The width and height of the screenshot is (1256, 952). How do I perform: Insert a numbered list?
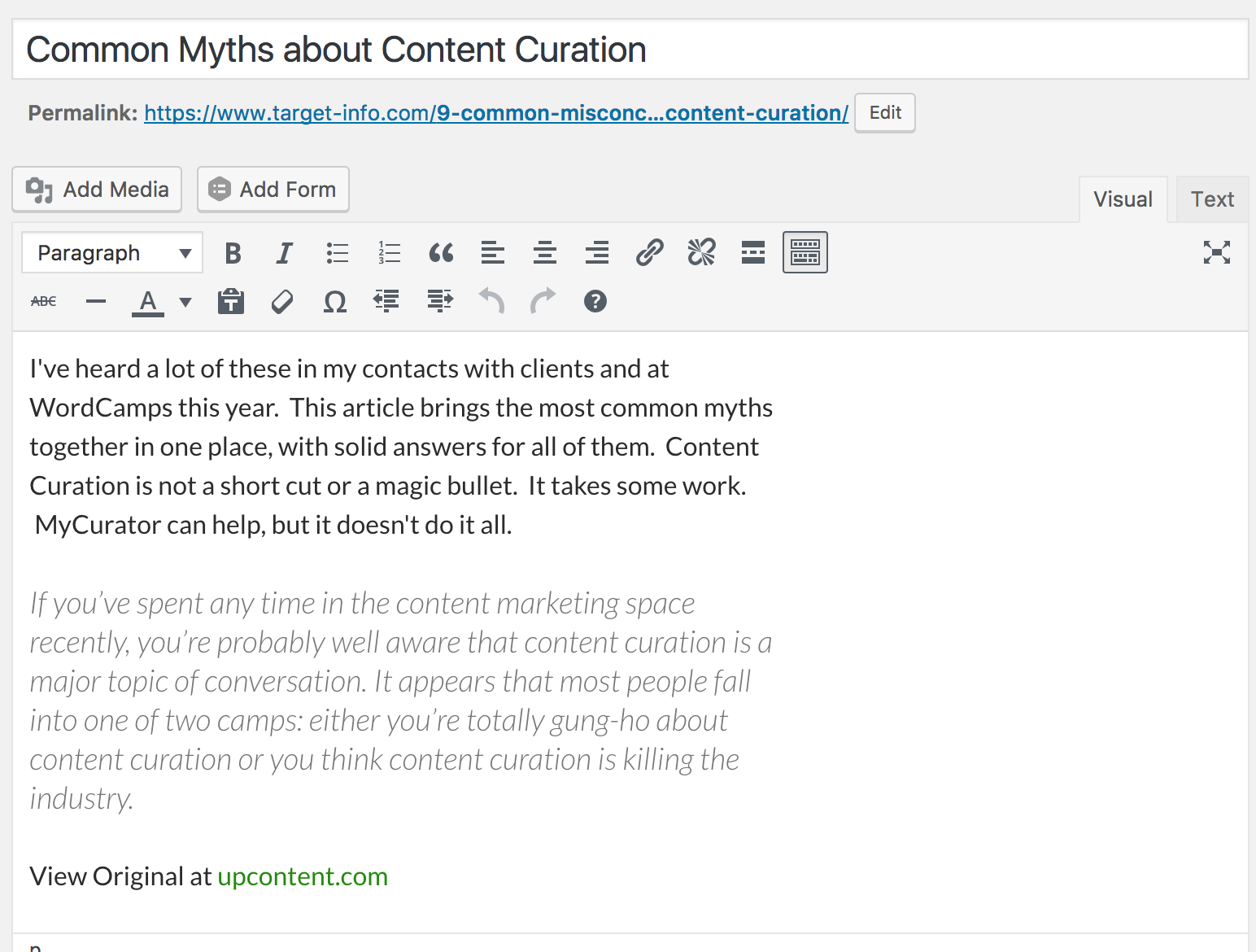click(x=390, y=253)
